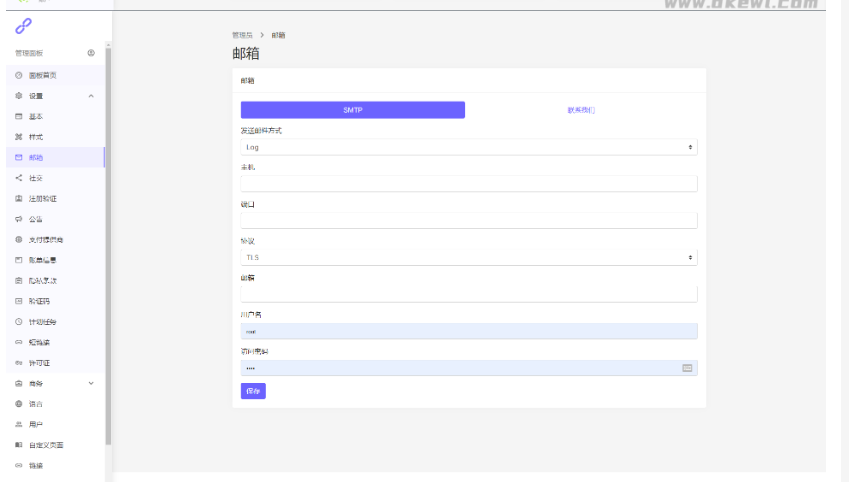
Task: Click the 用户 person icon in the sidebar
Action: click(x=19, y=424)
